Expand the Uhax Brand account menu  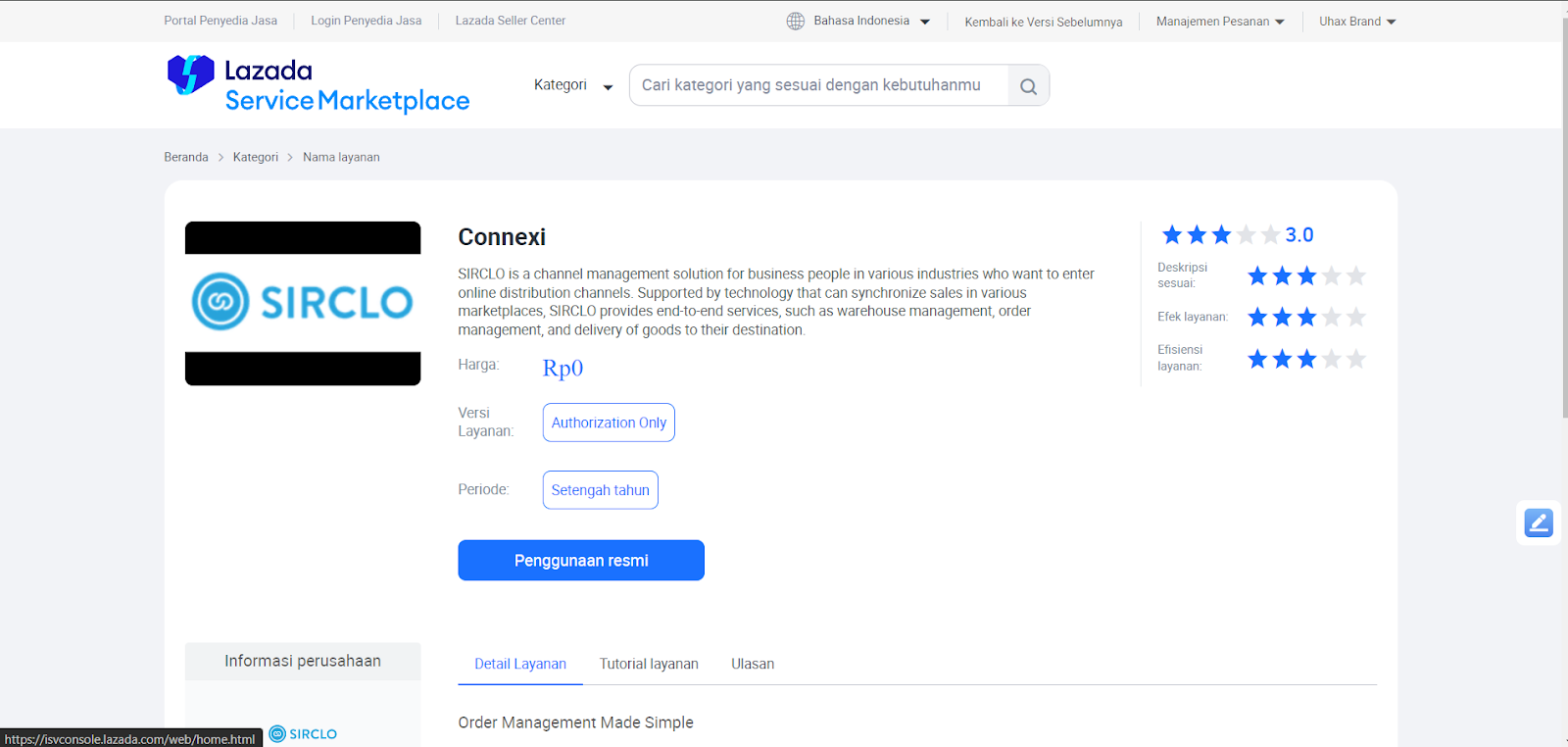coord(1357,22)
